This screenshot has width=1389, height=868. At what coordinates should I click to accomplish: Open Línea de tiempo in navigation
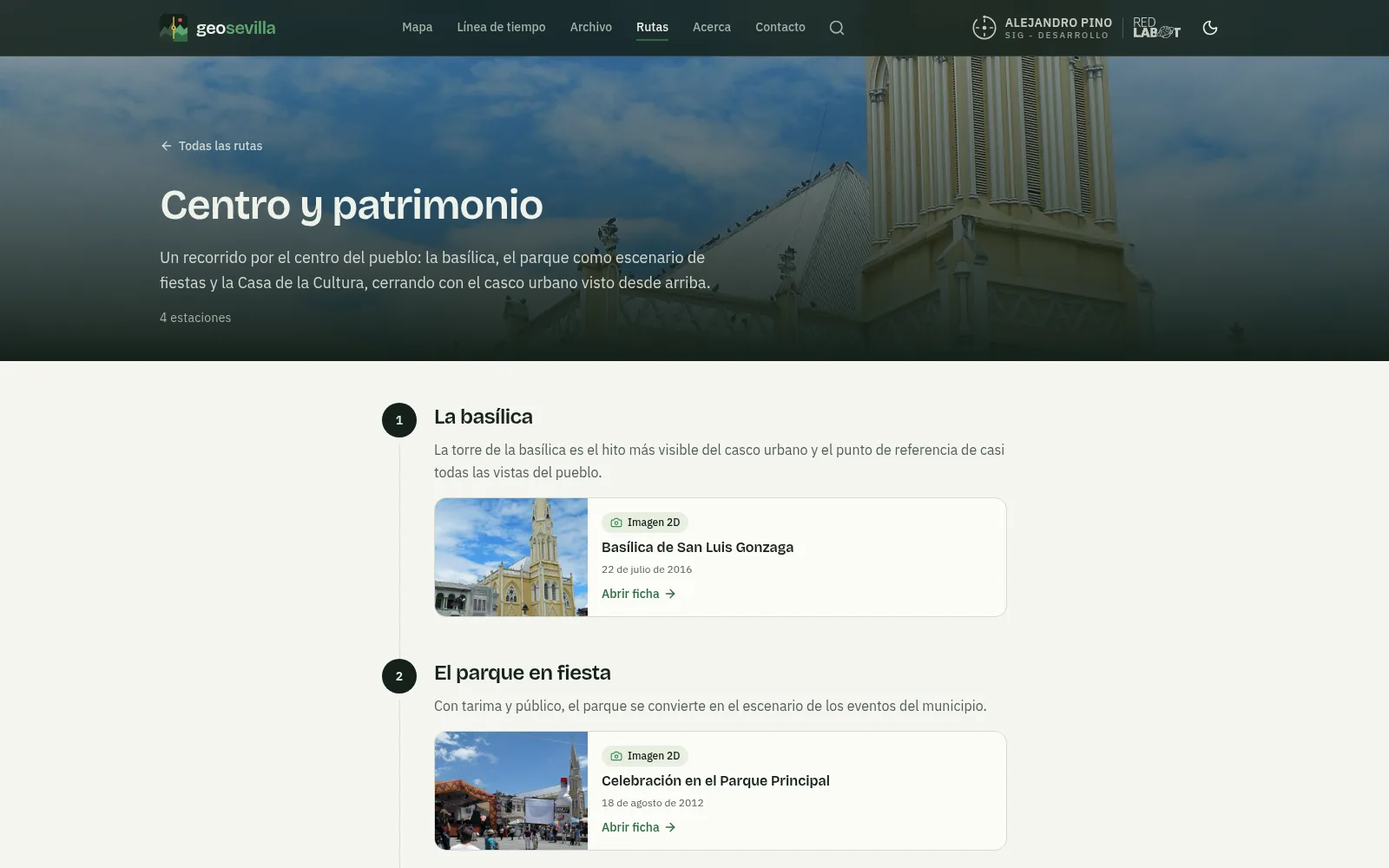pyautogui.click(x=502, y=27)
